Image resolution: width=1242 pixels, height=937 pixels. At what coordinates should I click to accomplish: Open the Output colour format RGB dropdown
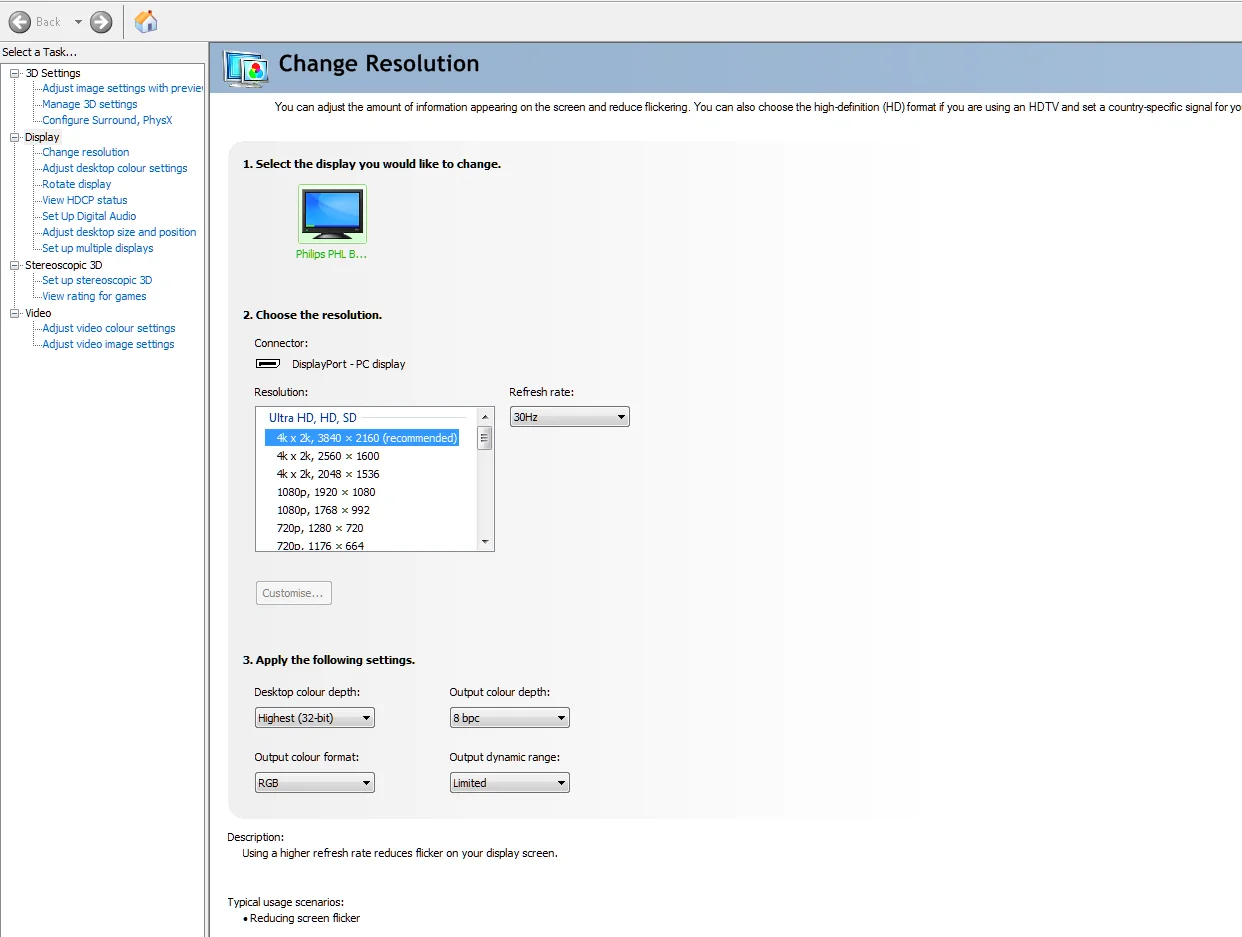(x=314, y=783)
